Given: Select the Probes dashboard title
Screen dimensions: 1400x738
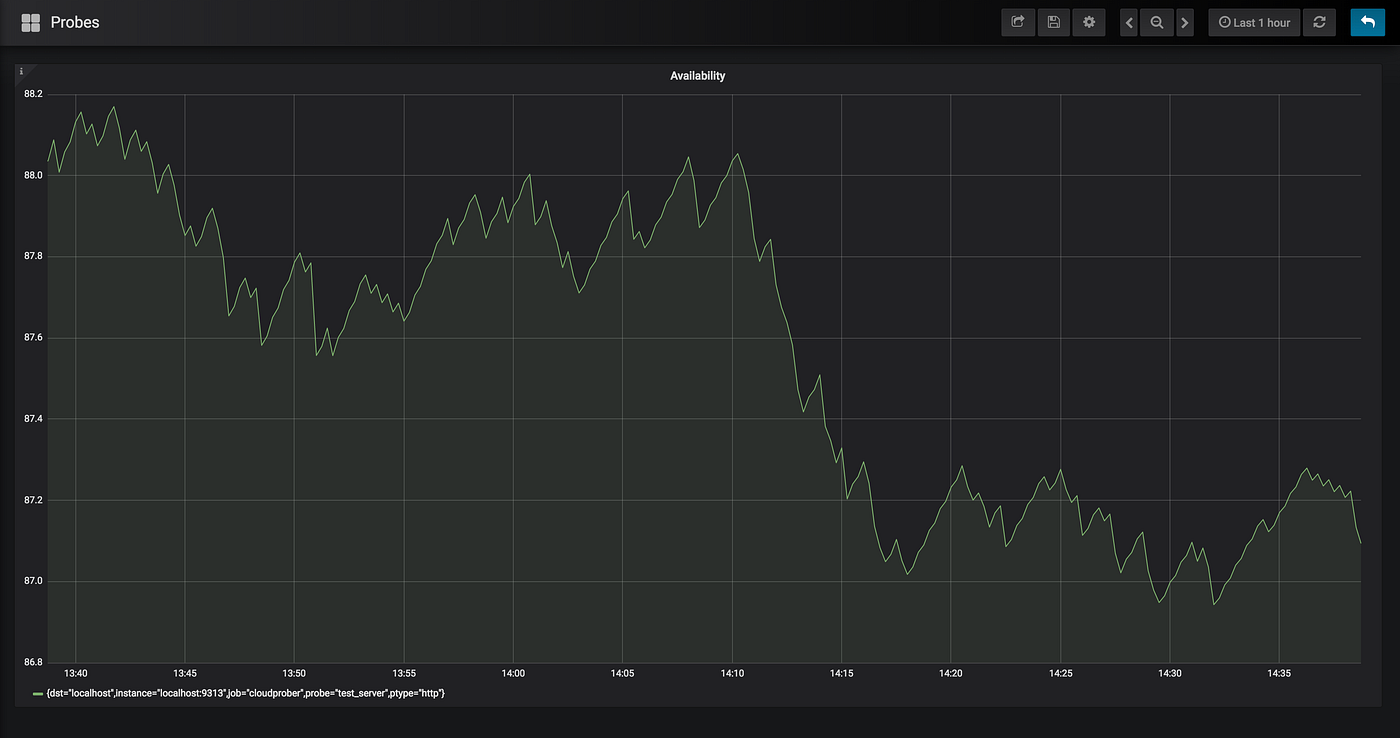Looking at the screenshot, I should (x=77, y=21).
